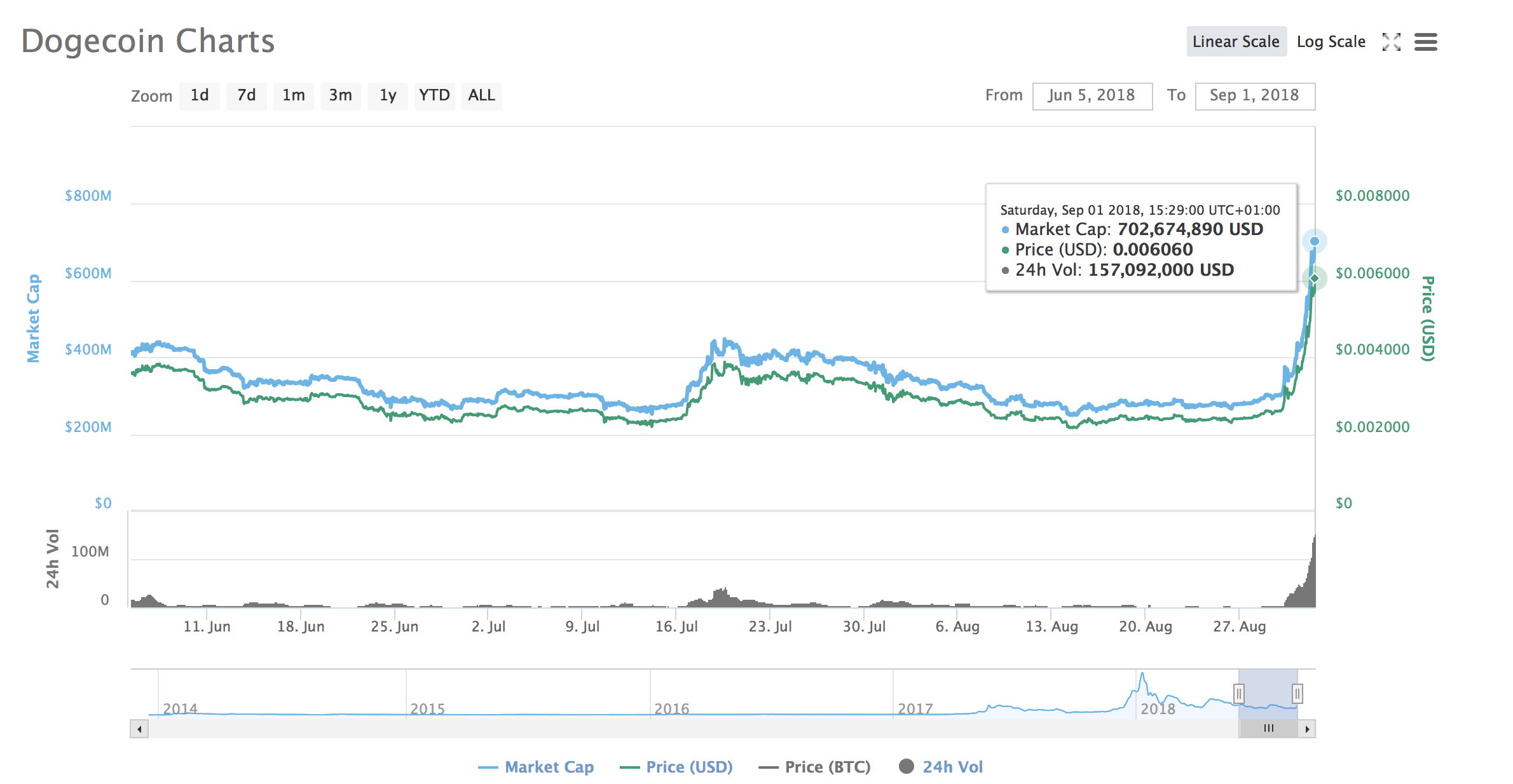This screenshot has width=1513, height=784.
Task: Click the tooltip Price value 0.006060
Action: tap(1153, 250)
